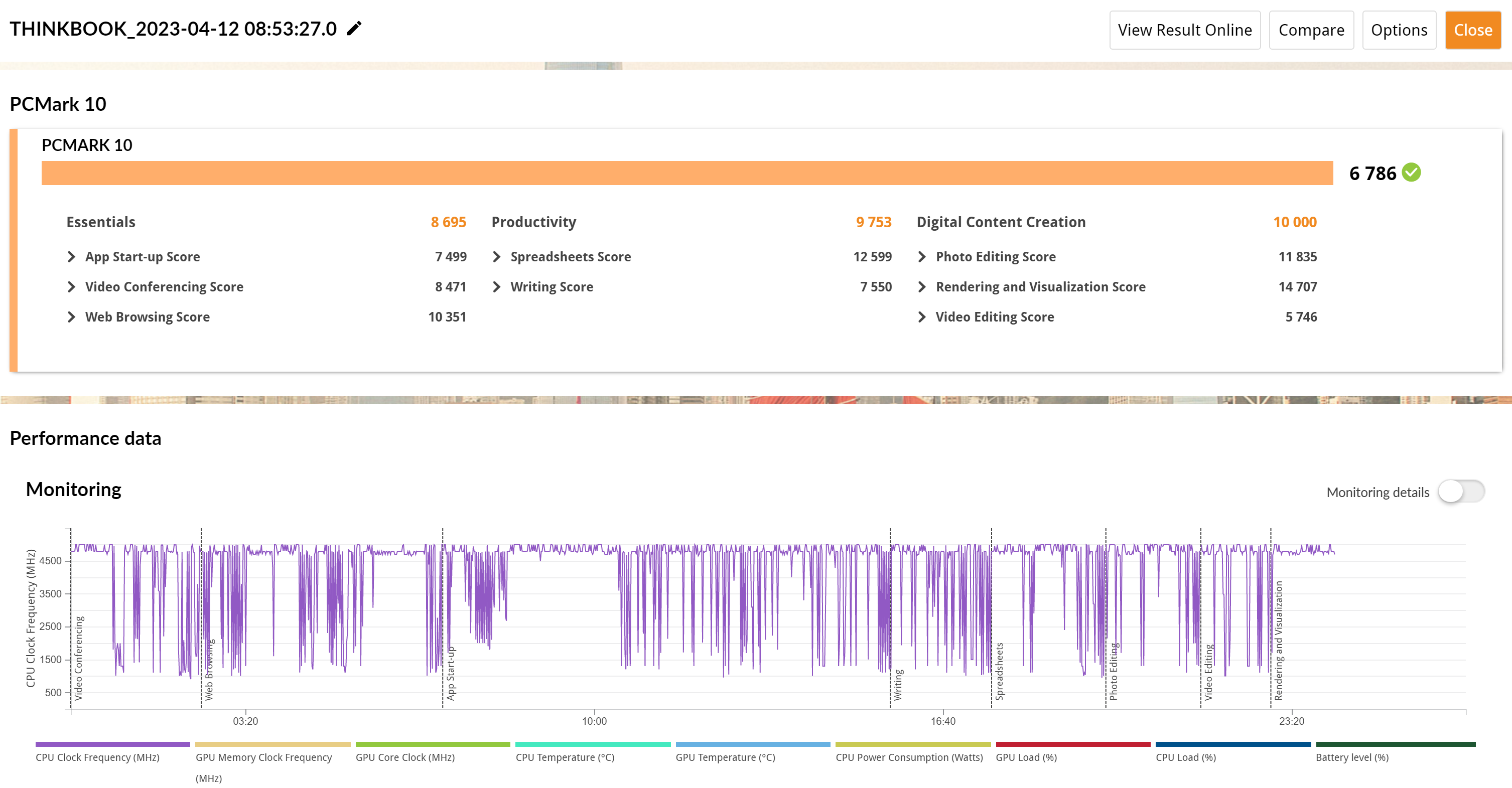
Task: Expand the Web Browsing Score row
Action: pyautogui.click(x=71, y=317)
